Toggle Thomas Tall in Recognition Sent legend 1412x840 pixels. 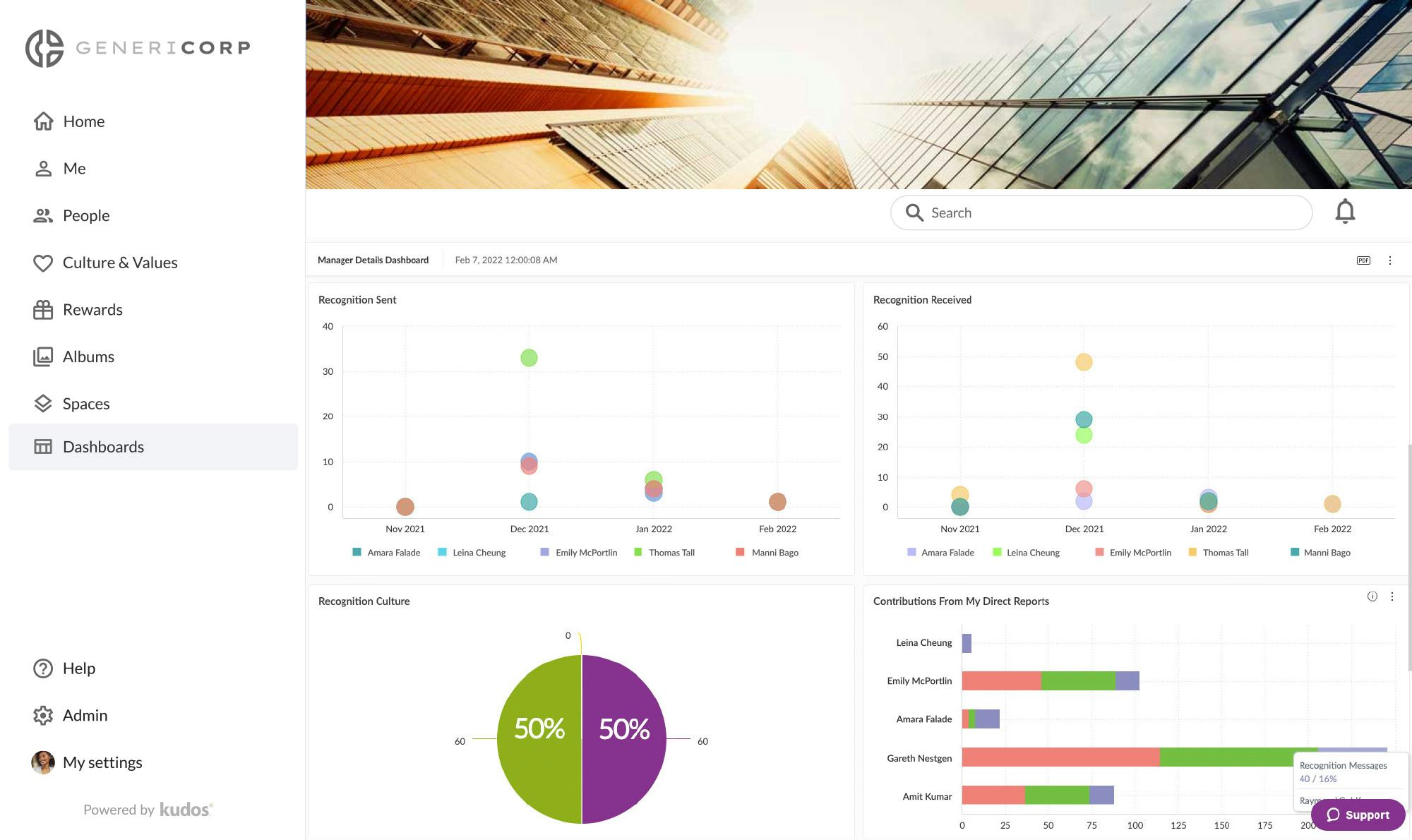(x=671, y=553)
